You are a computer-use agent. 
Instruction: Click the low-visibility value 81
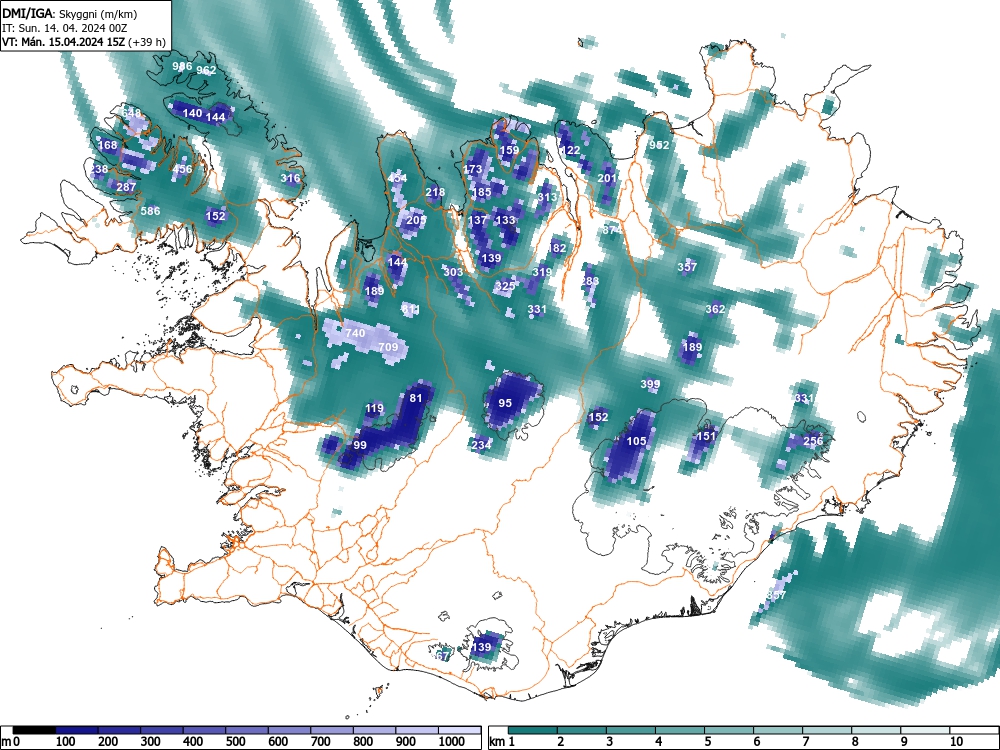(416, 398)
